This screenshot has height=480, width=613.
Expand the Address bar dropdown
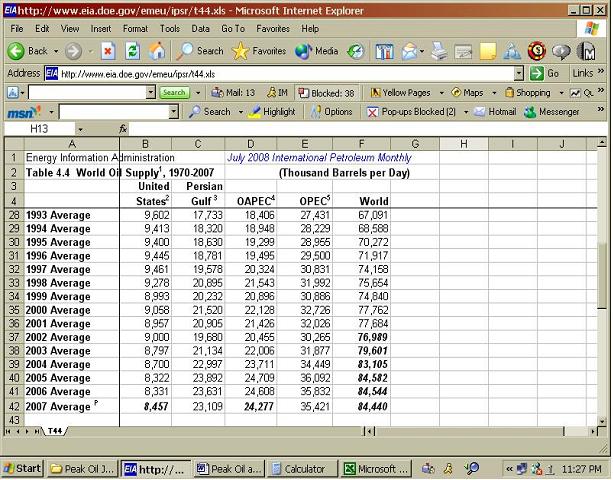tap(519, 73)
